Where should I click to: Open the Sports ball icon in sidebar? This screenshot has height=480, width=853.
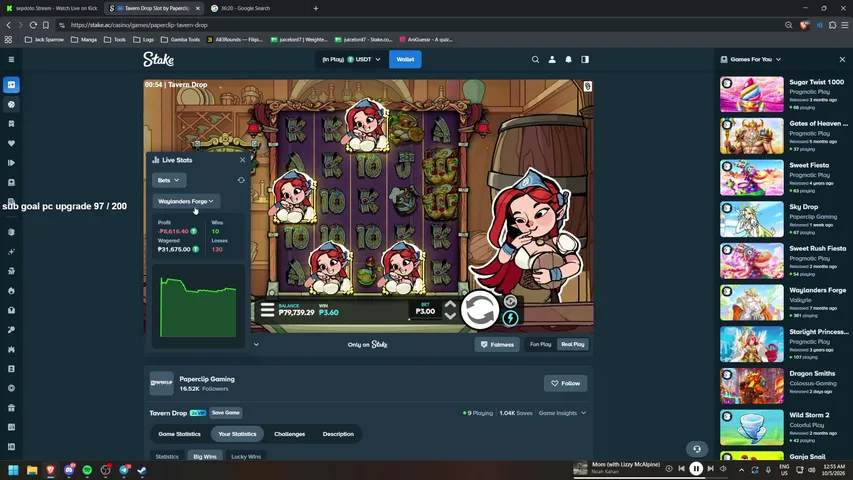pyautogui.click(x=11, y=104)
